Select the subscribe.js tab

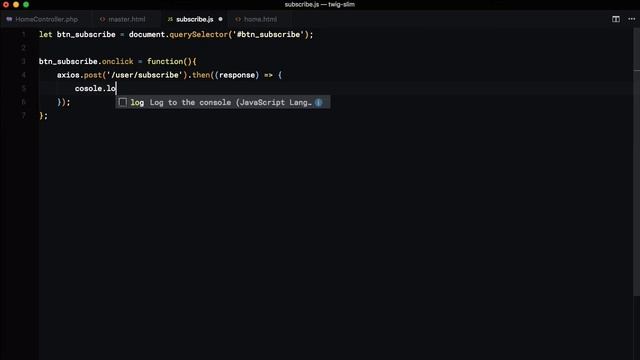point(195,19)
